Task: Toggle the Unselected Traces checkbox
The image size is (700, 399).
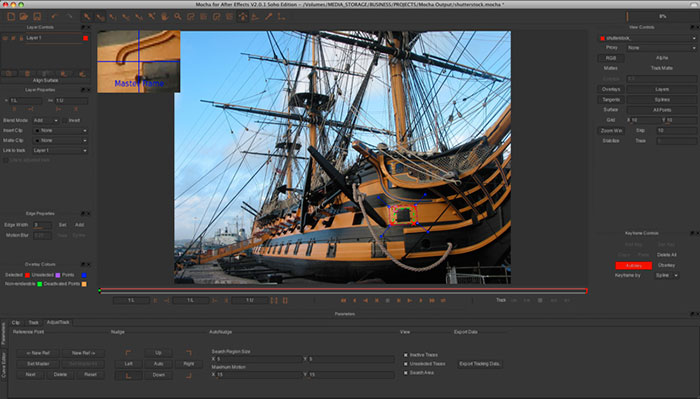Action: pyautogui.click(x=405, y=364)
